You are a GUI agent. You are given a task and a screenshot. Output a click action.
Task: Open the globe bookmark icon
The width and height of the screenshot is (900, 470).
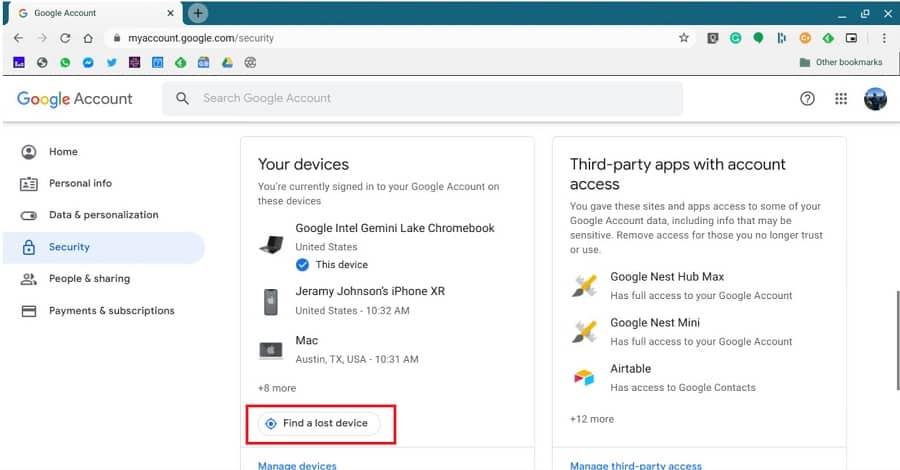point(42,63)
